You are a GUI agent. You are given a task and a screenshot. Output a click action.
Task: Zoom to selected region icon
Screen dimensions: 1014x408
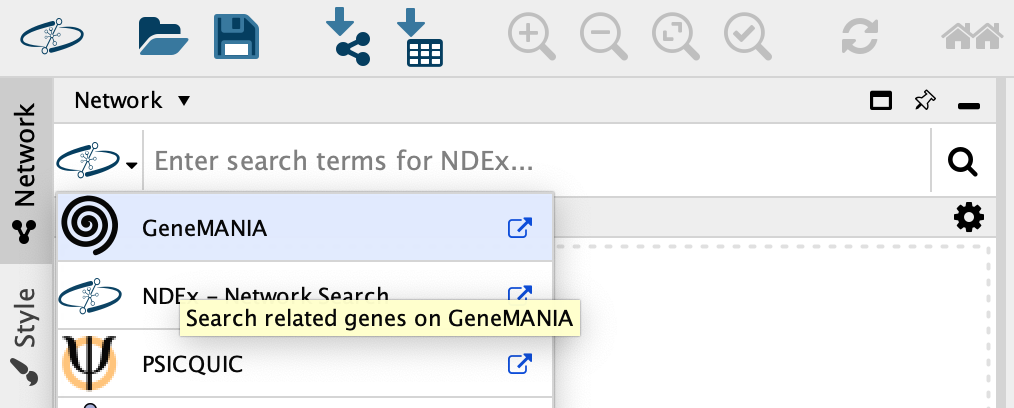click(747, 37)
